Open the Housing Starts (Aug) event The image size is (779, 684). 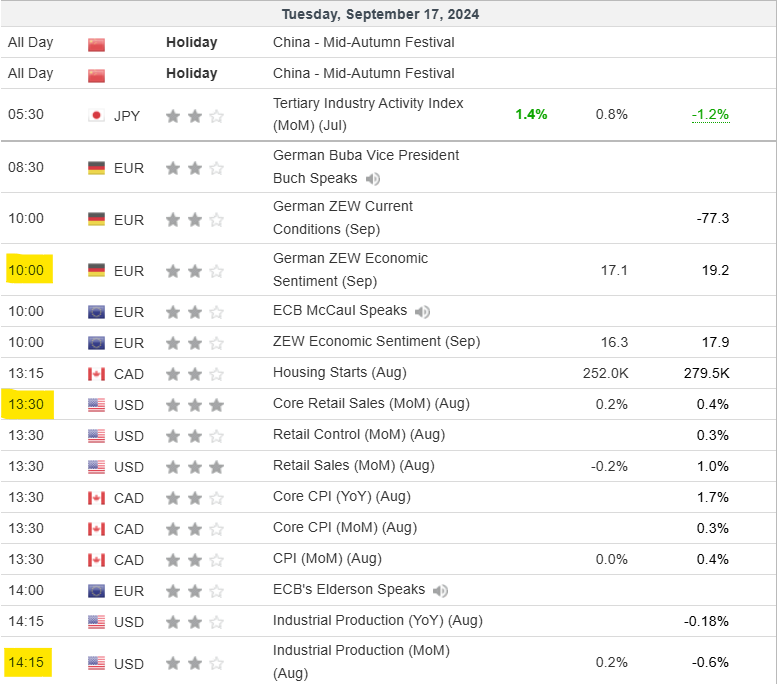pos(340,372)
